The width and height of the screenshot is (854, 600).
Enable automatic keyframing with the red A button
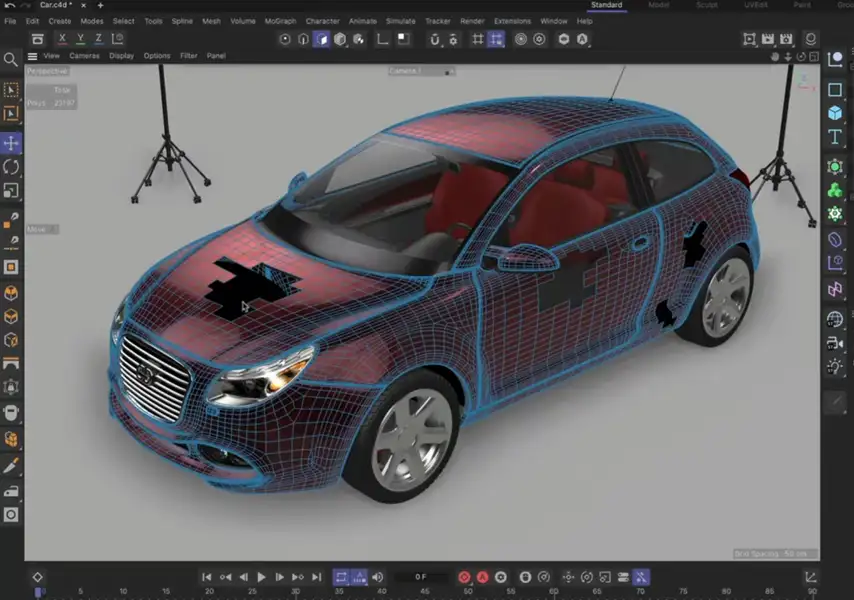click(x=484, y=577)
